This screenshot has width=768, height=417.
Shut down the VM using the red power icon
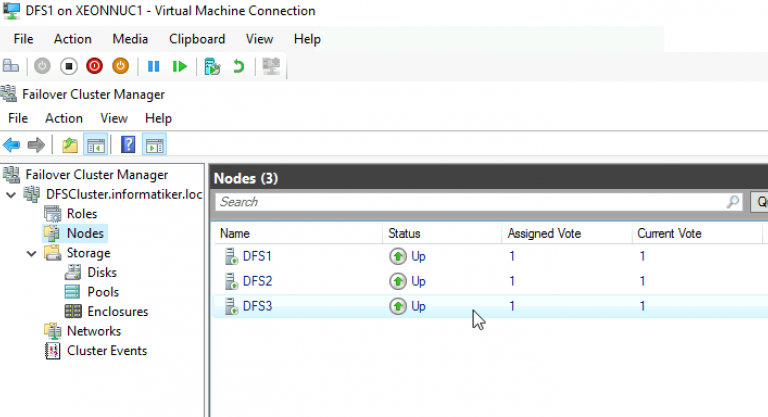click(94, 66)
